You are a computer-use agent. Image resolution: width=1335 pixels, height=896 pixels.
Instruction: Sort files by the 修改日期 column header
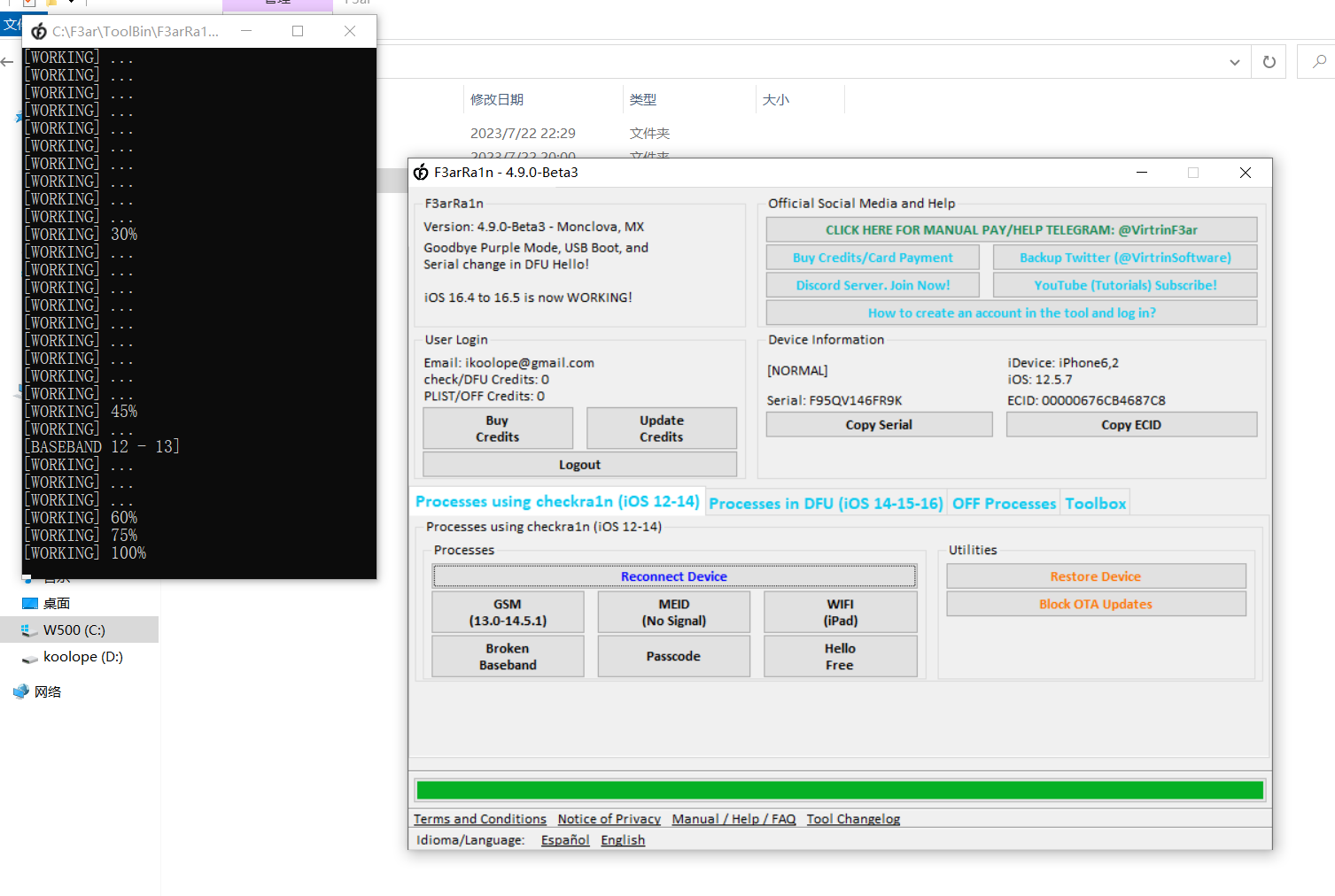(x=497, y=100)
